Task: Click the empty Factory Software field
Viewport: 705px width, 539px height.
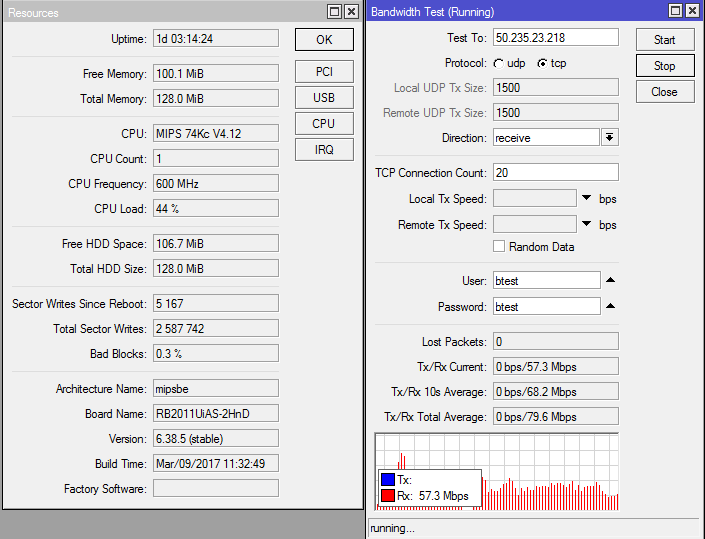Action: (216, 489)
